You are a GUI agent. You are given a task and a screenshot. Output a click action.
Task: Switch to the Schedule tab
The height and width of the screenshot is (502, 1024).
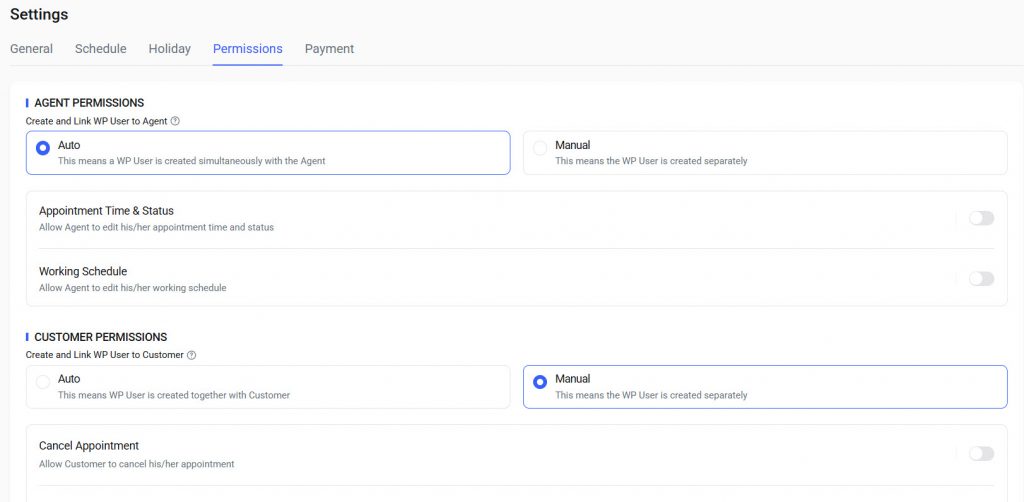click(101, 49)
